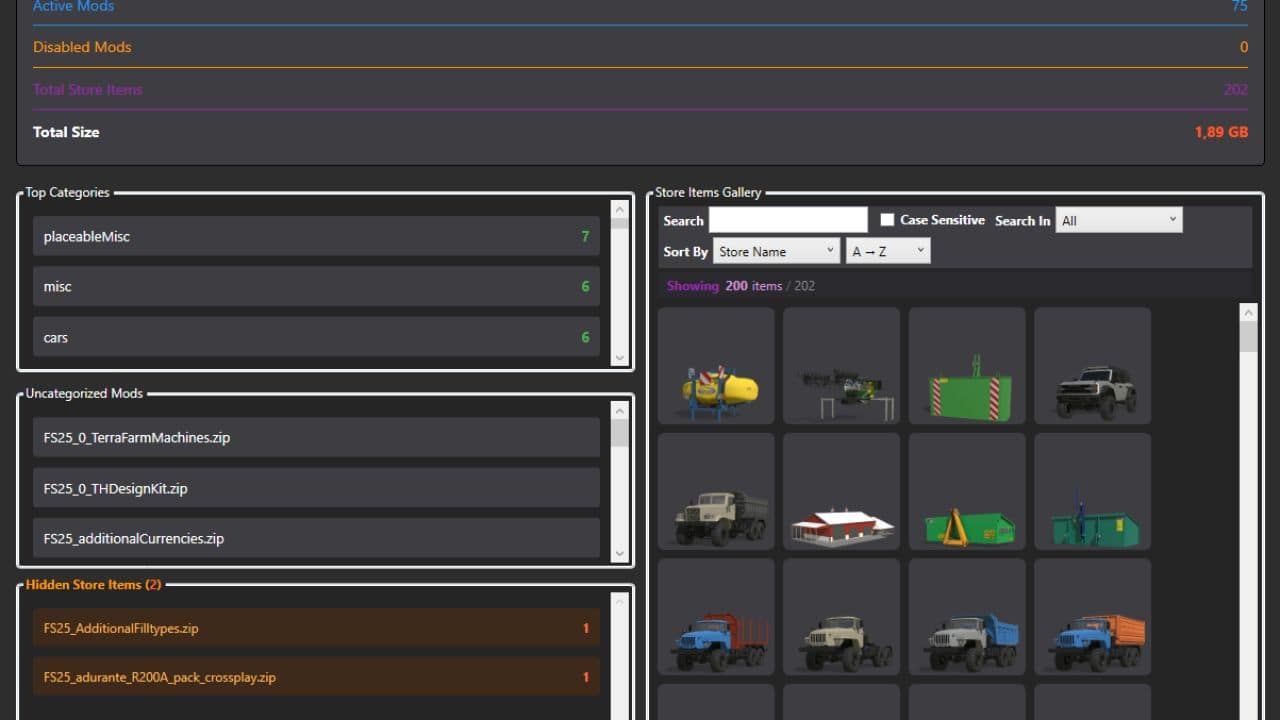Image resolution: width=1280 pixels, height=720 pixels.
Task: Open the A→Z sort order dropdown
Action: [887, 251]
